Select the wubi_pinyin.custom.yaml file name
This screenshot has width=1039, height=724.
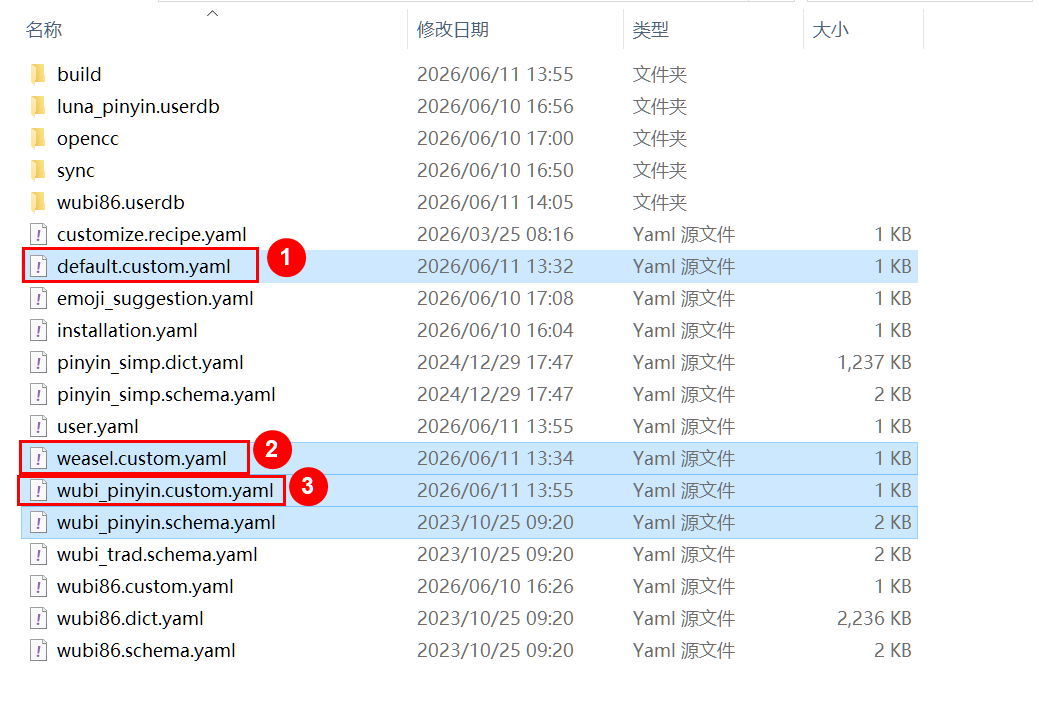point(165,491)
